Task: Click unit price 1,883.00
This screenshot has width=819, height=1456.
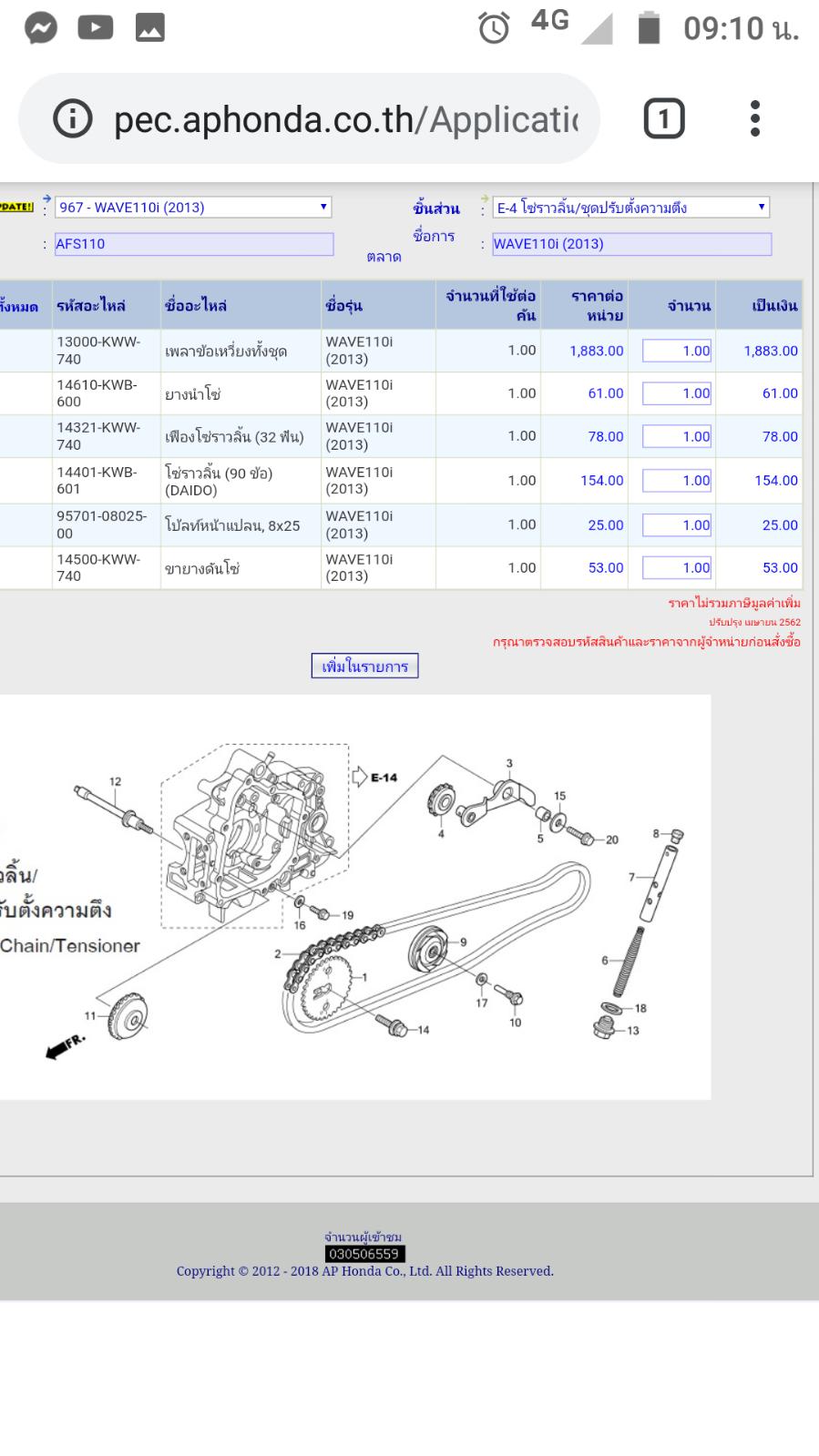Action: click(x=597, y=351)
